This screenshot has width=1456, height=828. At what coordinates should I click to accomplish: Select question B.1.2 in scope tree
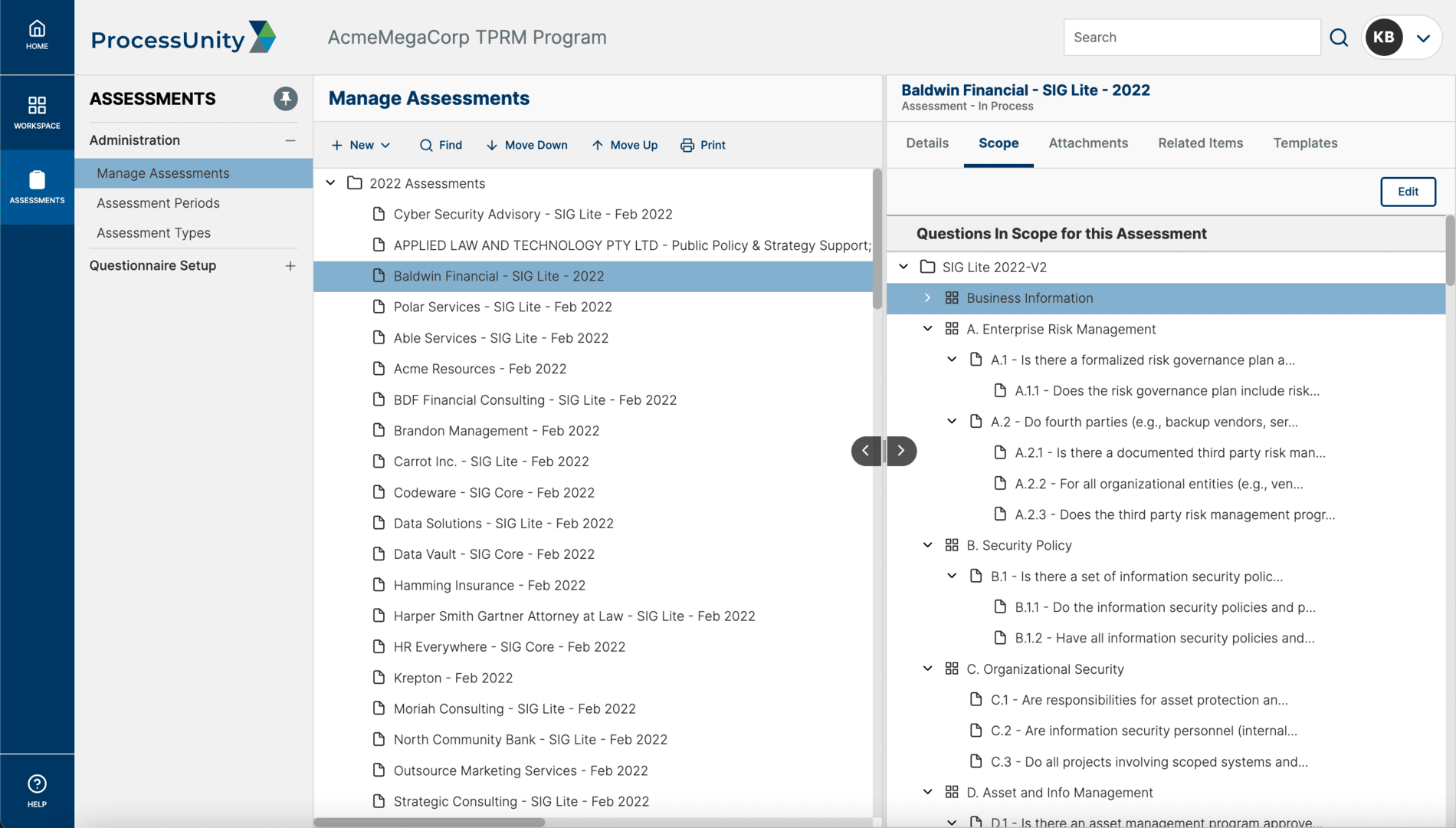[x=1166, y=638]
